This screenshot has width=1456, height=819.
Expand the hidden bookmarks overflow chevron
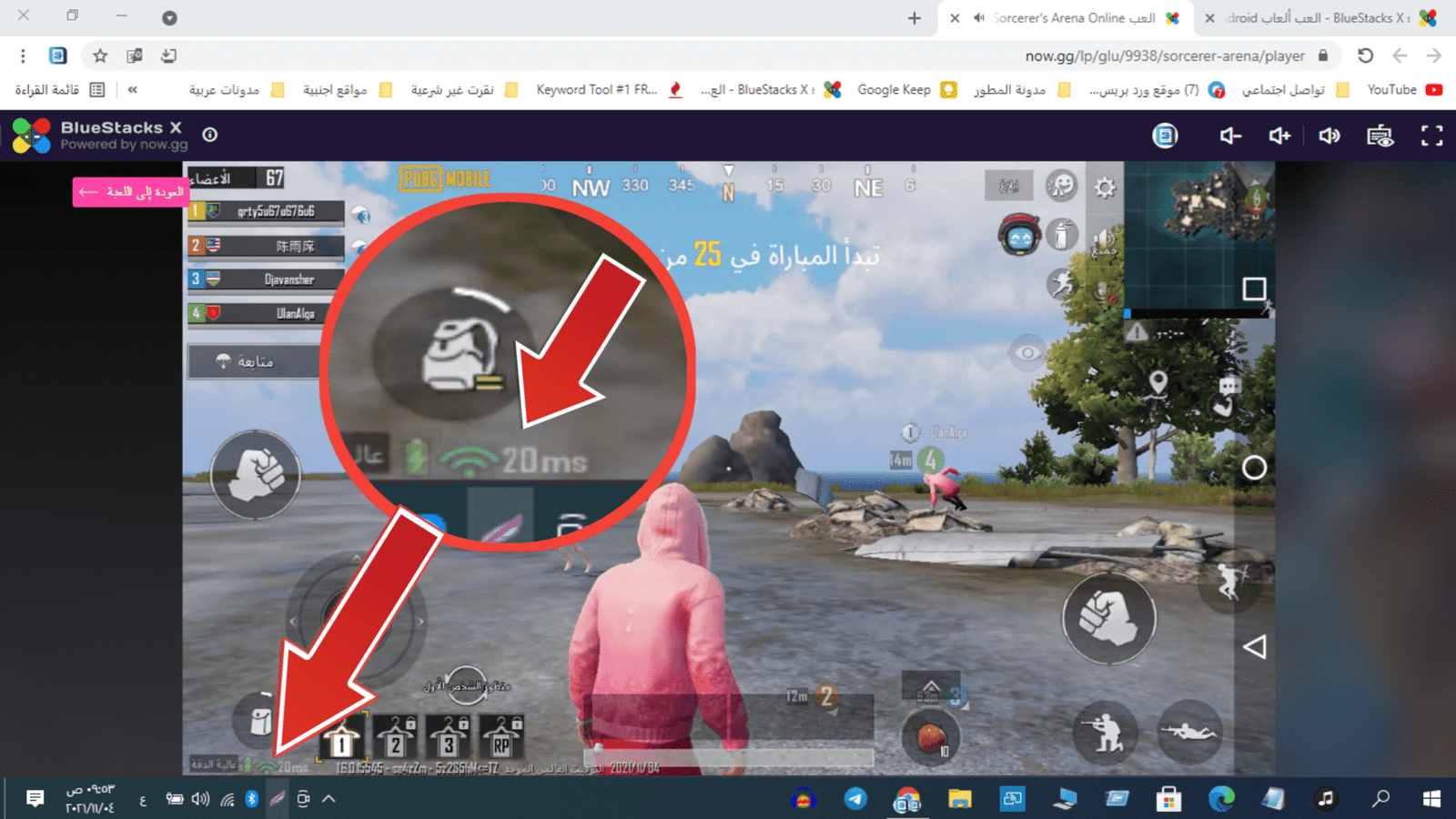pos(133,89)
